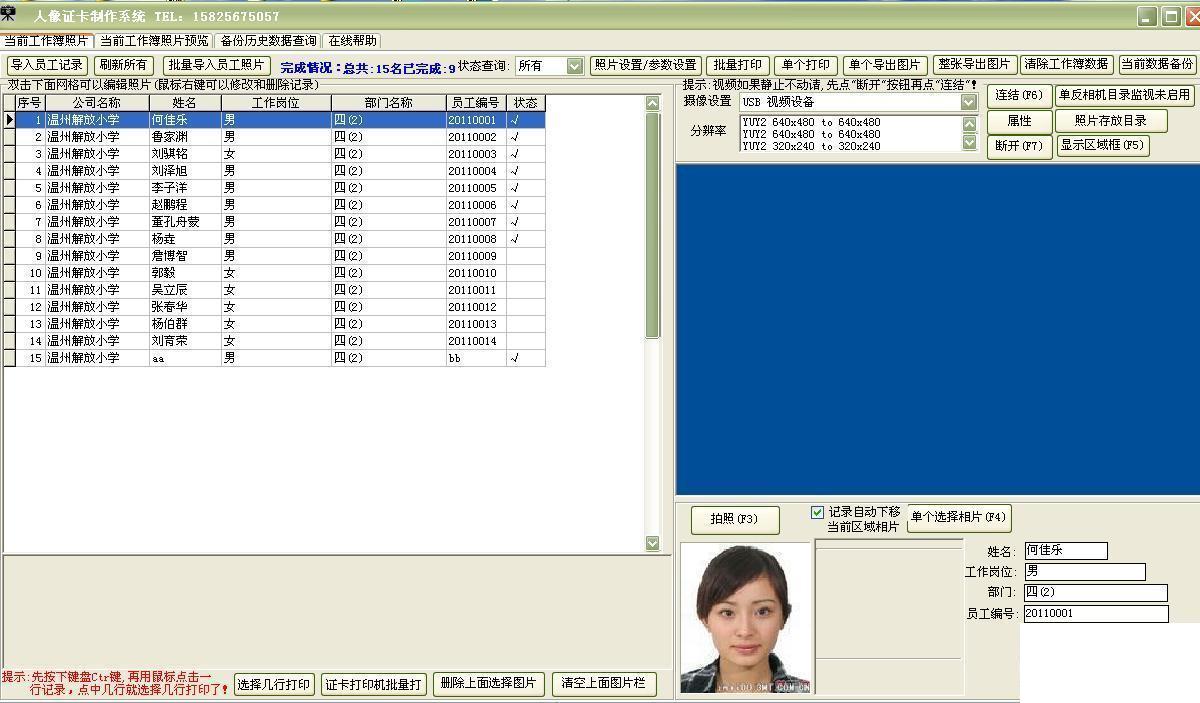Screen dimensions: 1200x703
Task: Click 当前数据备份 button
Action: 1157,64
